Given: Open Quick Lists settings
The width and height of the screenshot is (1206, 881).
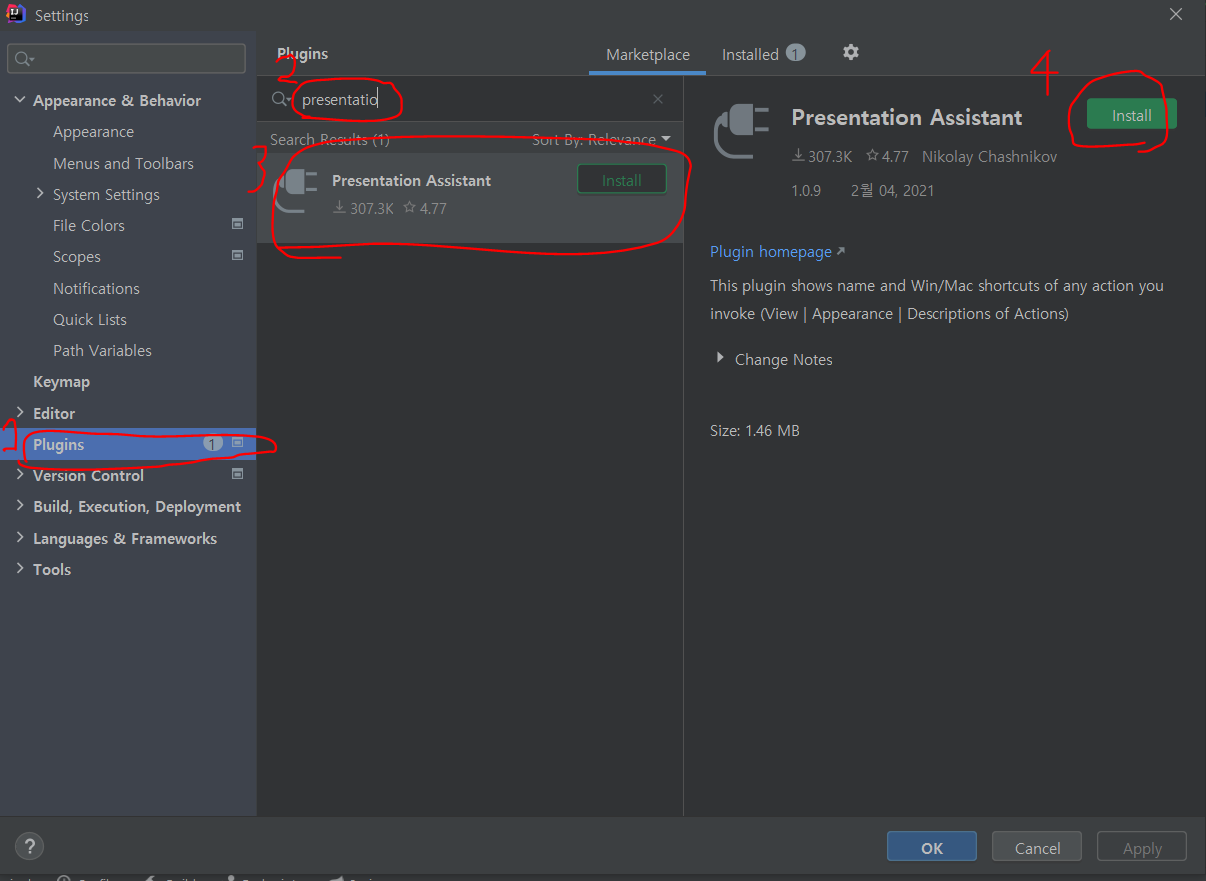Looking at the screenshot, I should 90,319.
